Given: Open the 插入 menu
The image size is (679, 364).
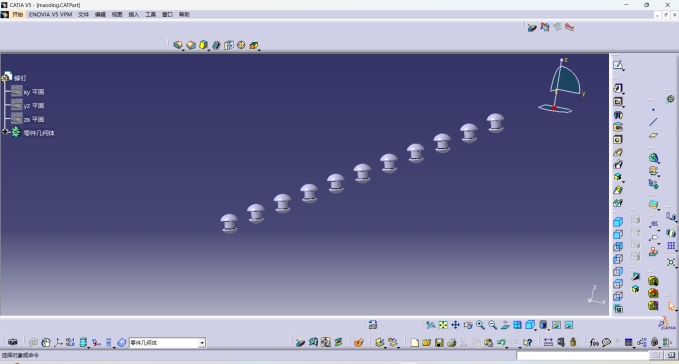Looking at the screenshot, I should [134, 14].
